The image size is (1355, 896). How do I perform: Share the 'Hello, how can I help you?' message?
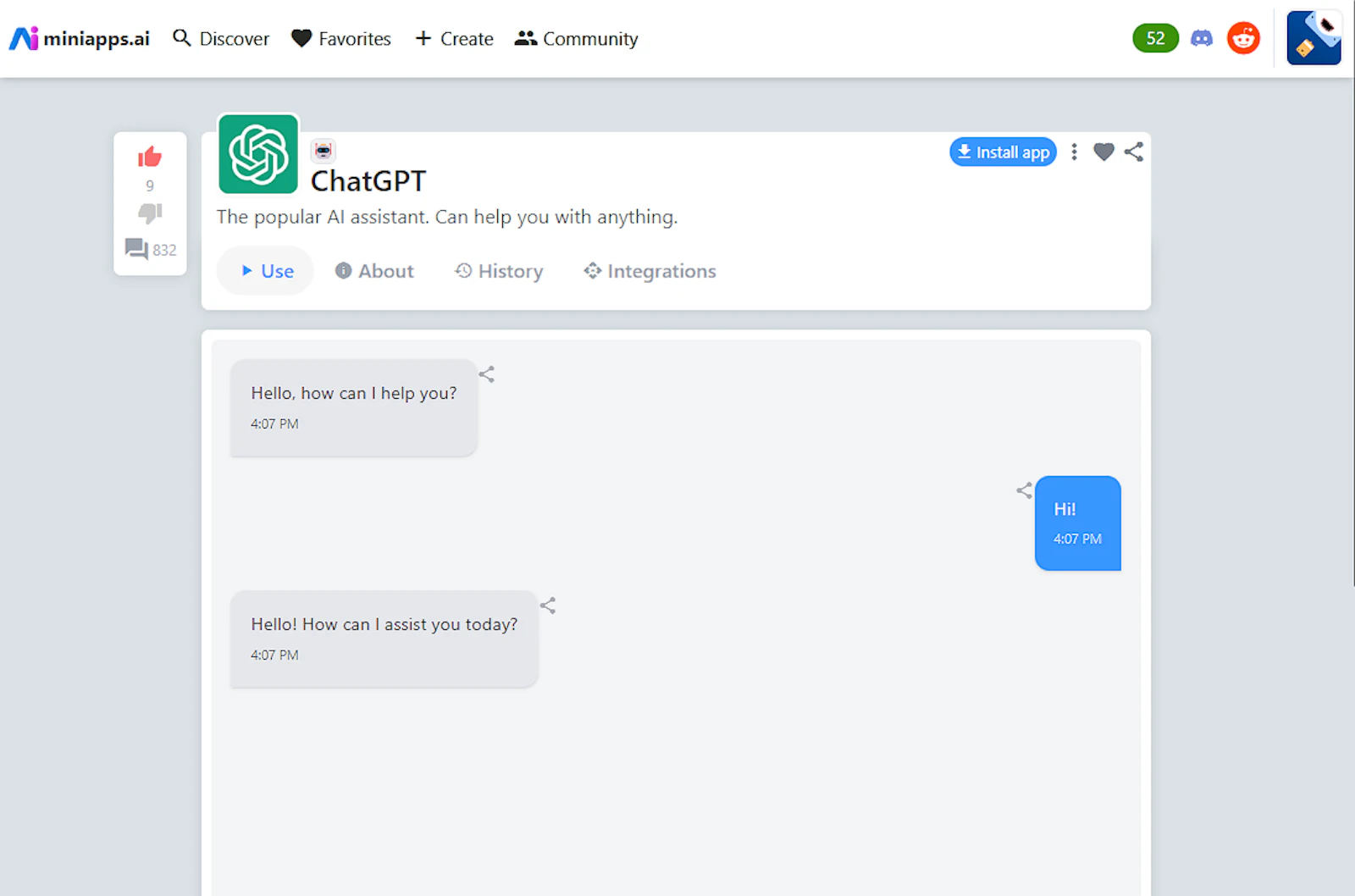point(486,373)
